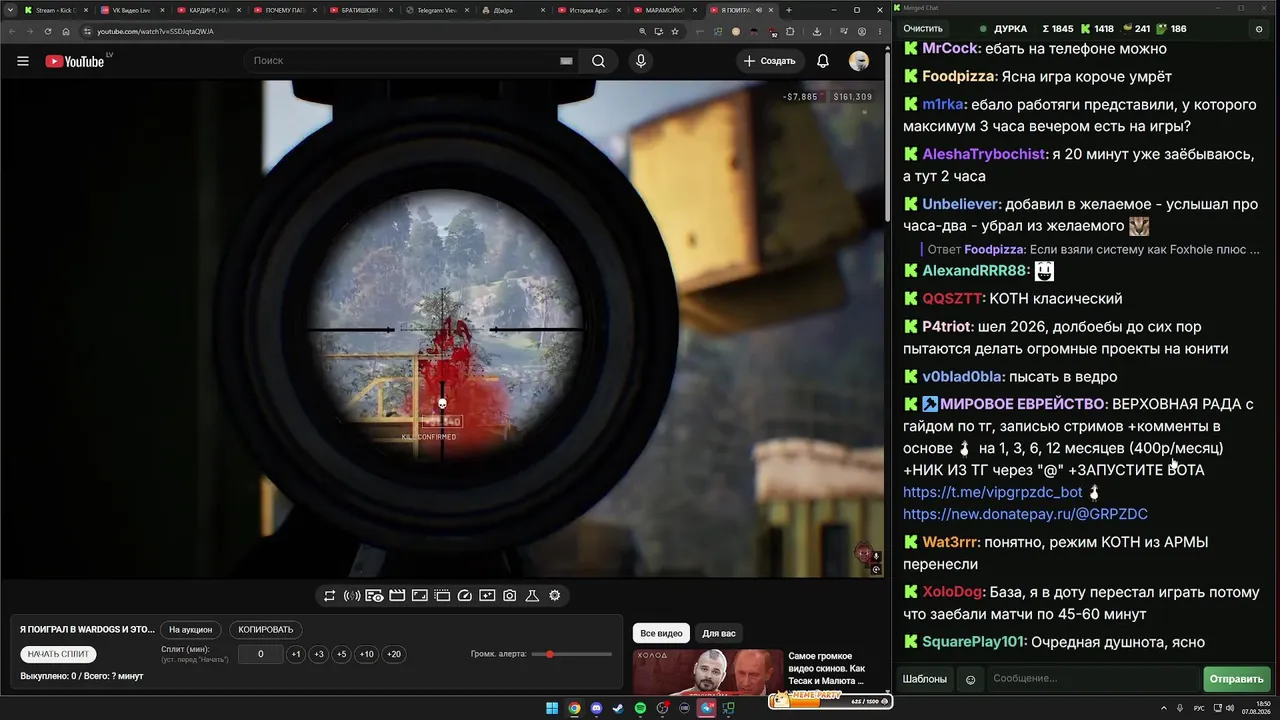This screenshot has width=1280, height=720.
Task: Add +3 minutes to split
Action: [x=319, y=654]
